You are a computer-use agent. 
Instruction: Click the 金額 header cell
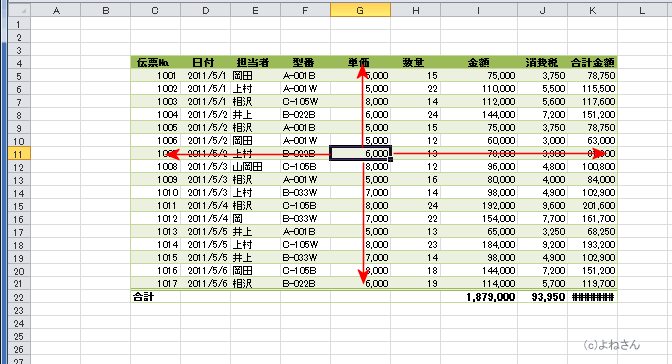[479, 63]
